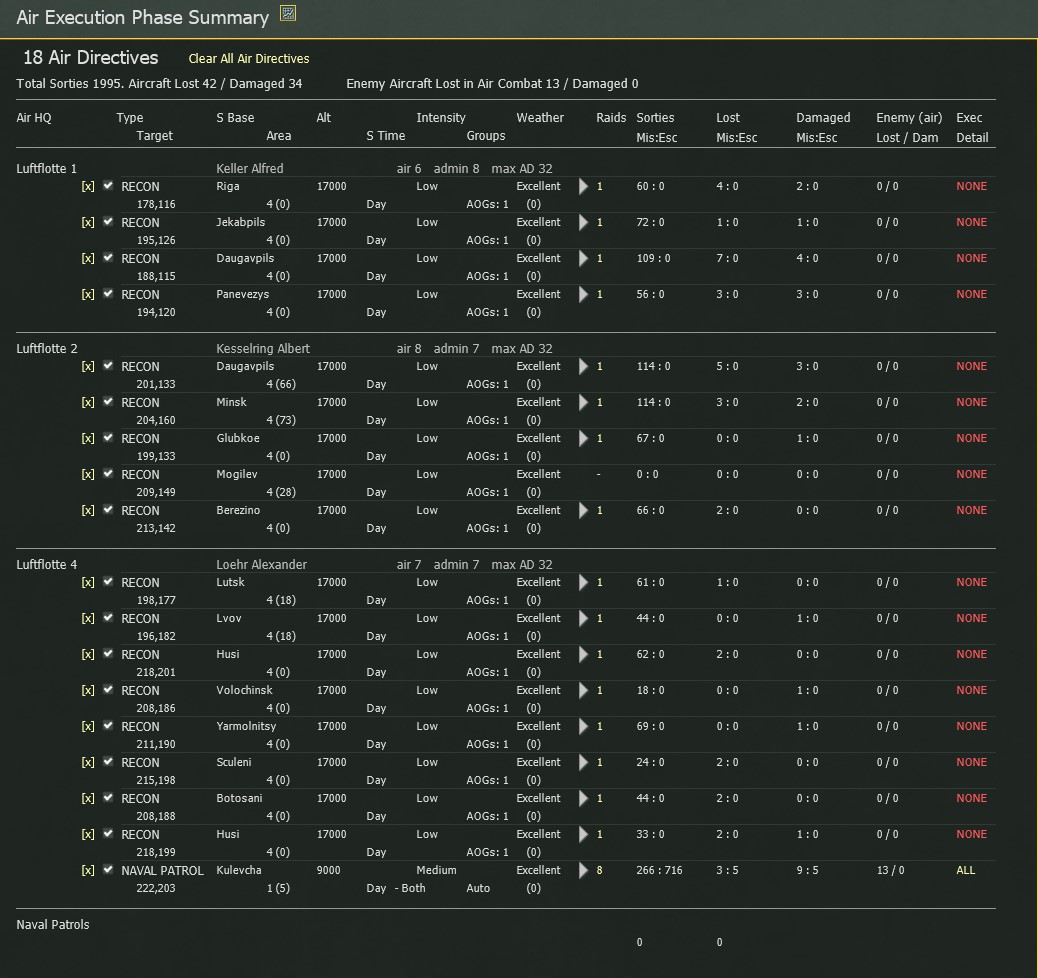Click the icon beside the Air Execution title
The image size is (1038, 978).
coord(288,14)
